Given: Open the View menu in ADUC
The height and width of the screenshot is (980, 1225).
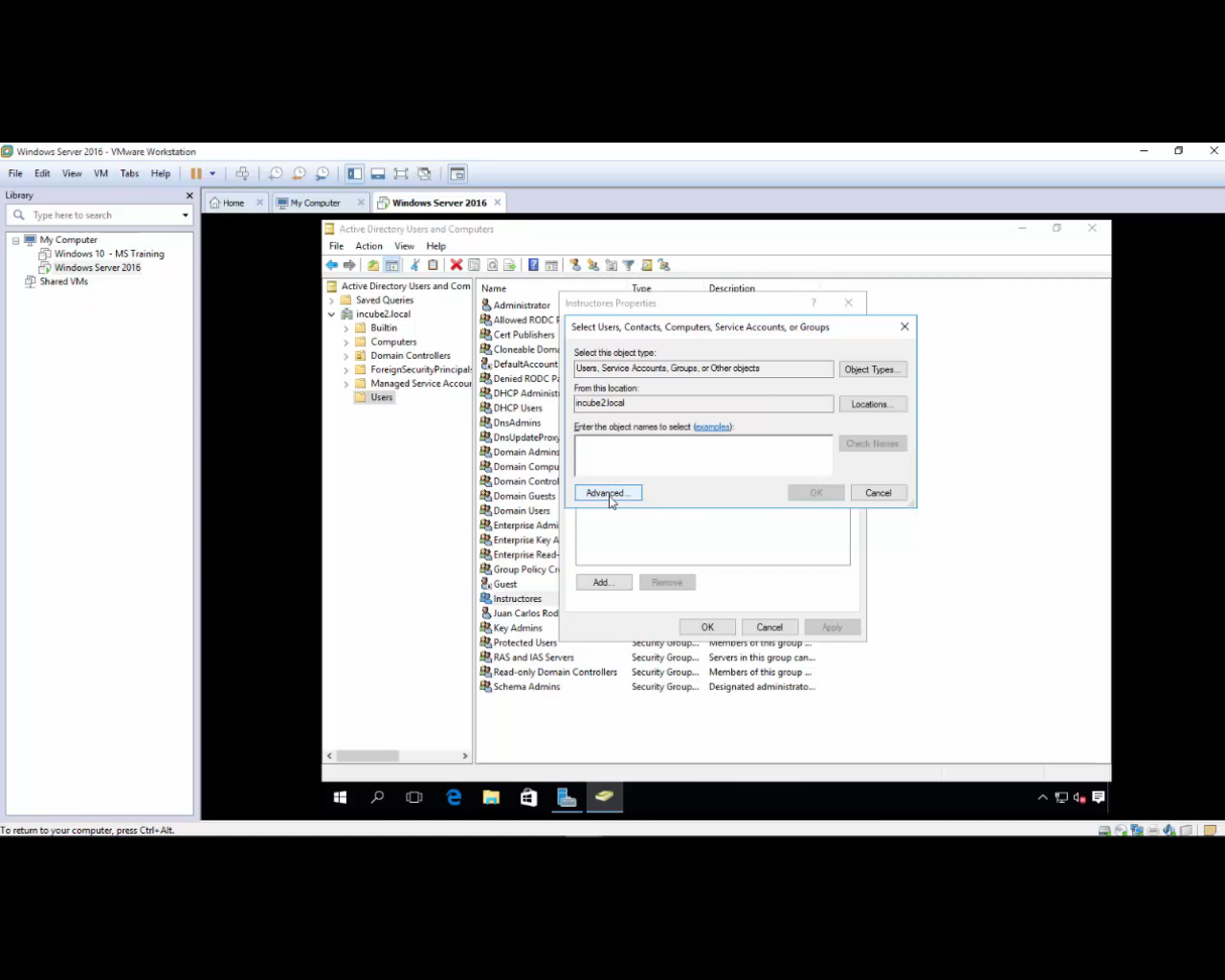Looking at the screenshot, I should coord(405,246).
